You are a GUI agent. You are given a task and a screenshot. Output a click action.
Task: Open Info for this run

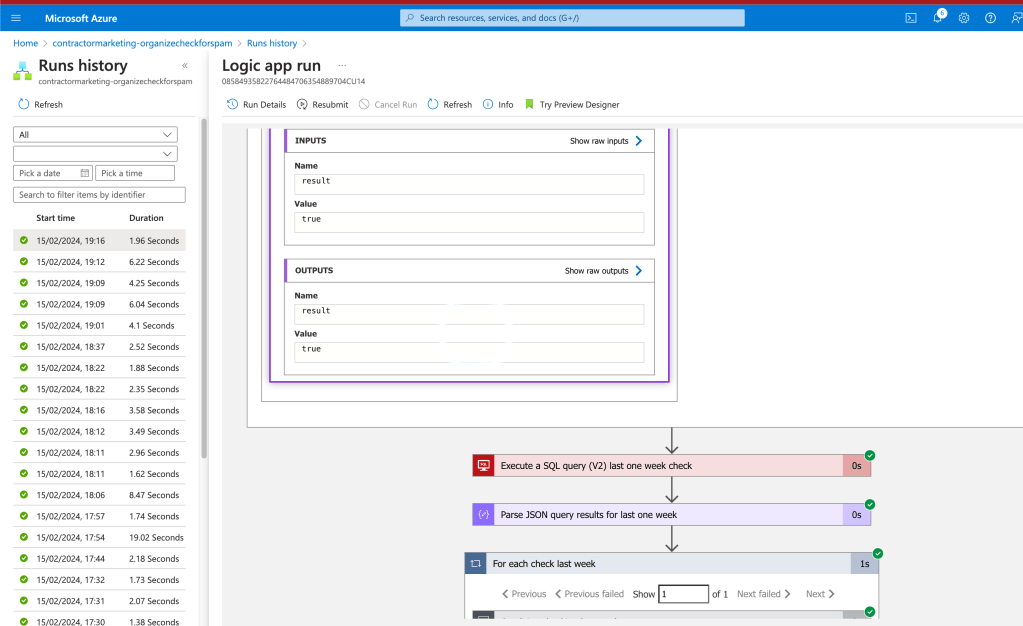[x=498, y=104]
